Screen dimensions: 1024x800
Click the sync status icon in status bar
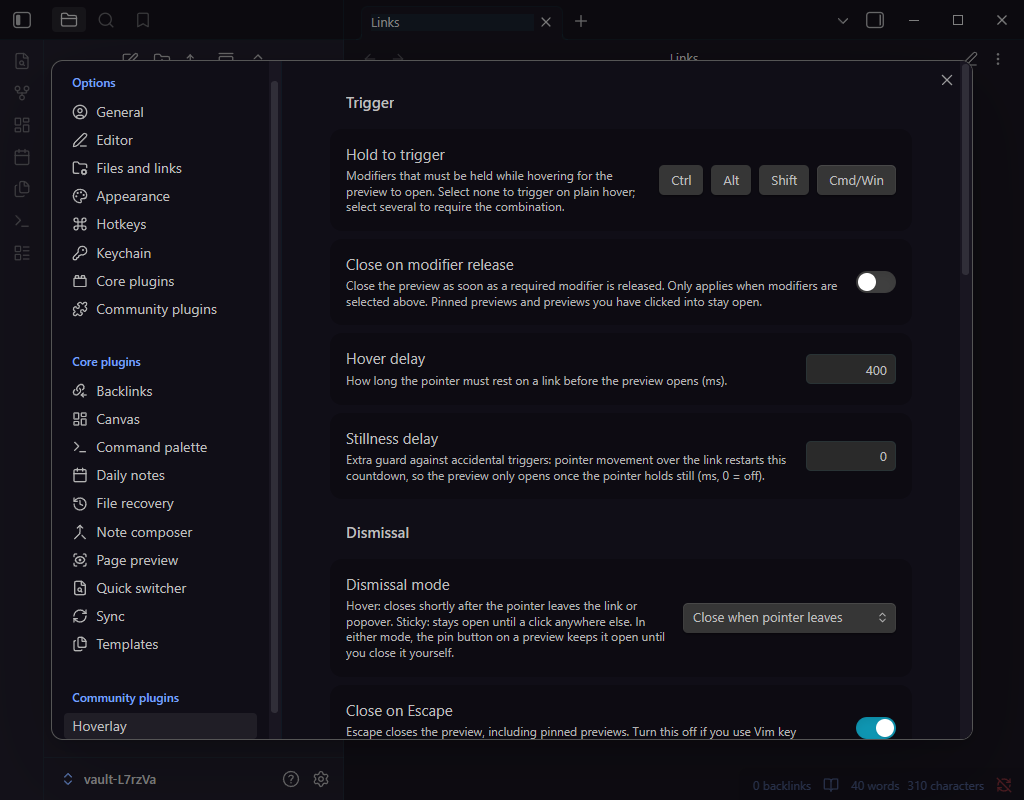[1004, 785]
